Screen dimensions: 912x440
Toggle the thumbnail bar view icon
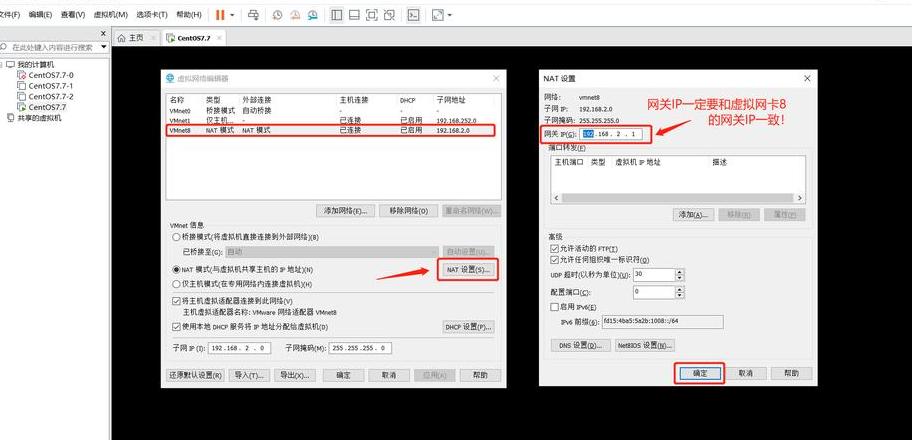pyautogui.click(x=354, y=15)
